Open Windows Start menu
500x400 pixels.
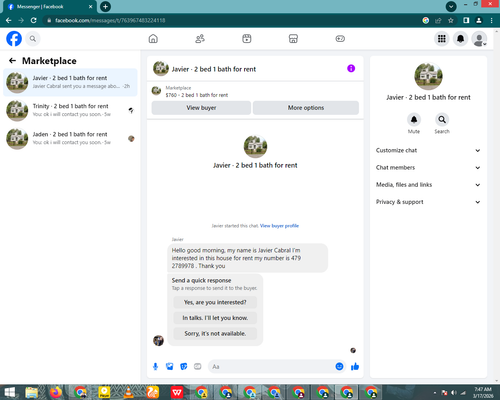[9, 392]
